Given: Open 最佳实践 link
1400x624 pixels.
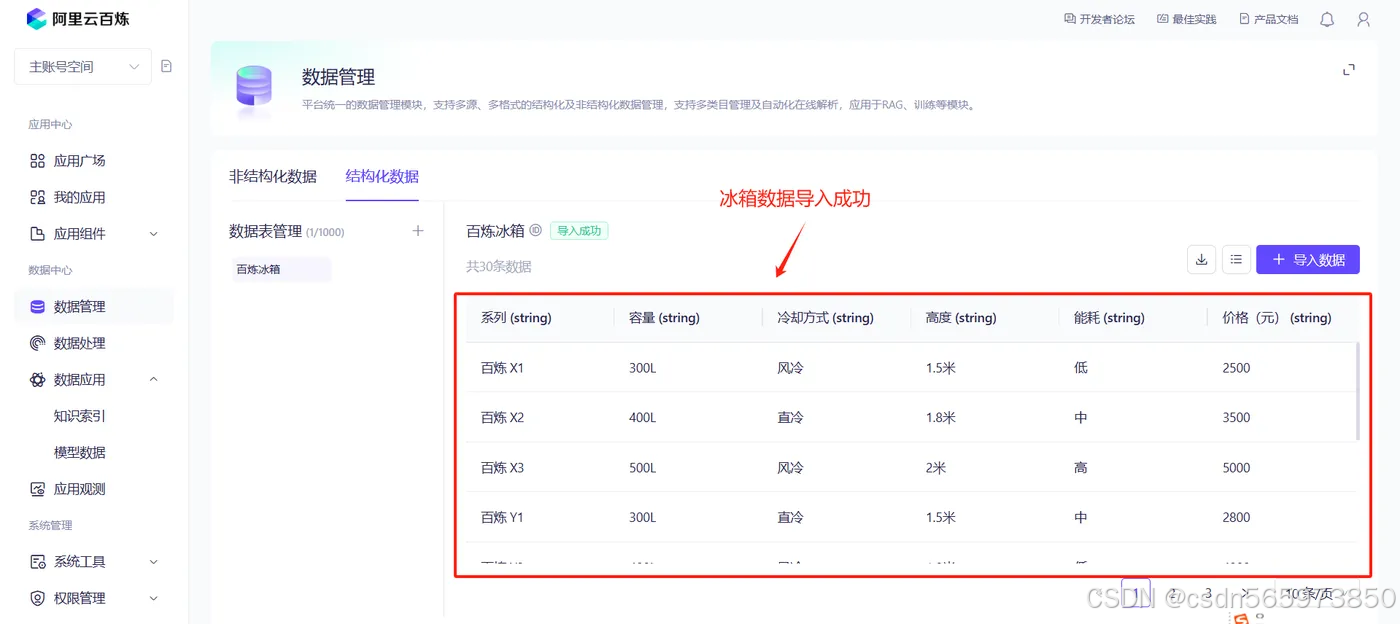Looking at the screenshot, I should [x=1186, y=19].
